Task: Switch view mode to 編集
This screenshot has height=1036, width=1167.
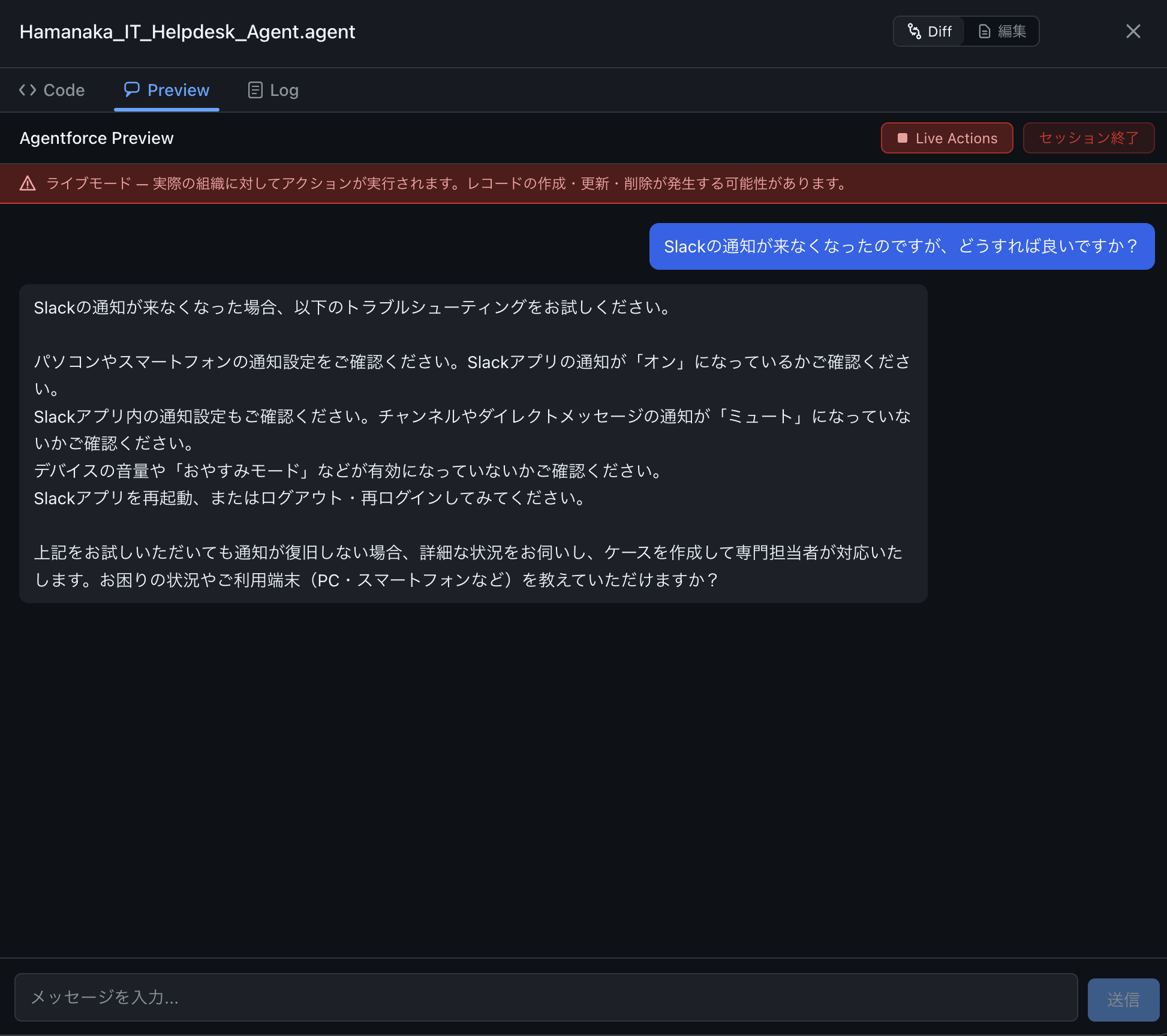Action: coord(1012,31)
